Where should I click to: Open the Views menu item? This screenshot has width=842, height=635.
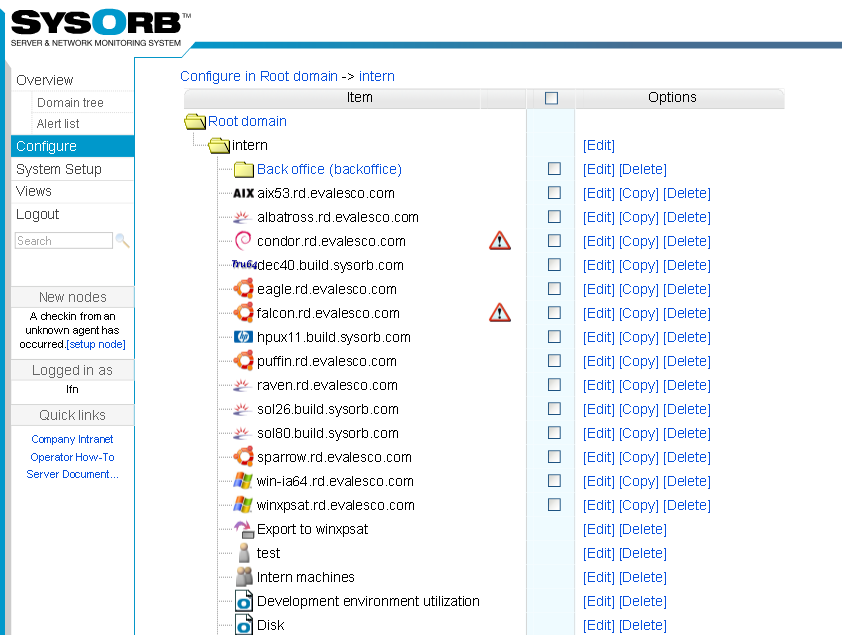pyautogui.click(x=34, y=191)
